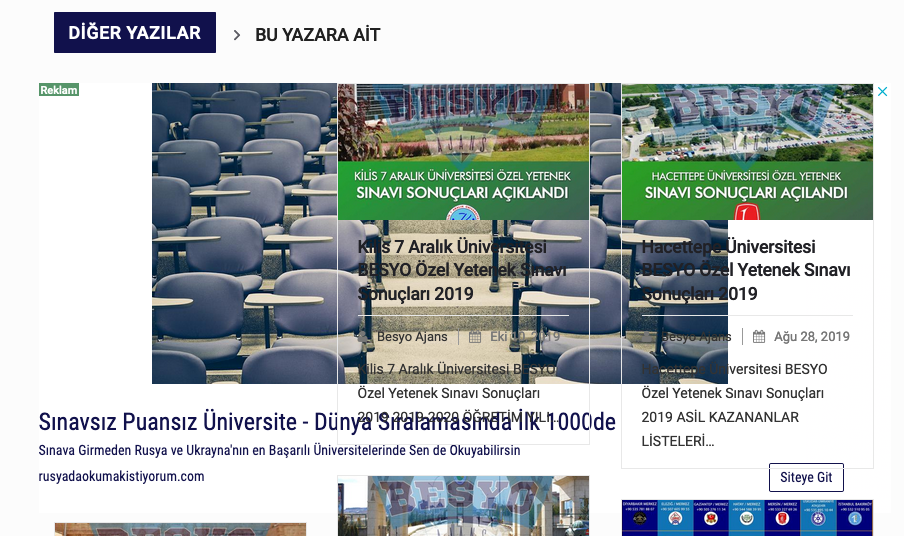This screenshot has height=536, width=904.
Task: Click the Siteye Git button
Action: click(x=806, y=477)
